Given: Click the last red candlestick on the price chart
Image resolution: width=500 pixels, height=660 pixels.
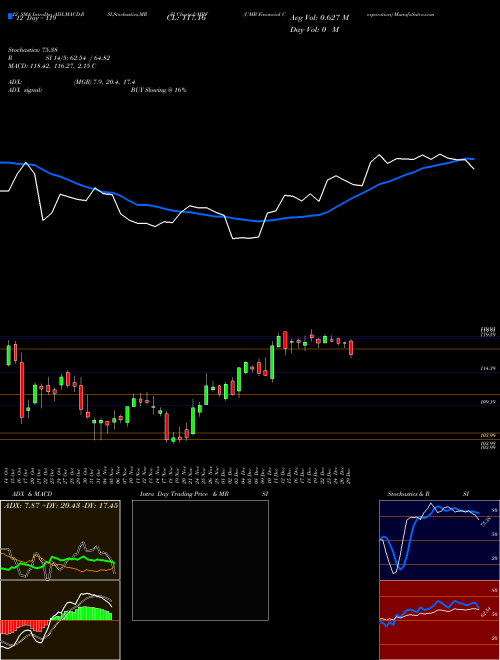Looking at the screenshot, I should 351,349.
